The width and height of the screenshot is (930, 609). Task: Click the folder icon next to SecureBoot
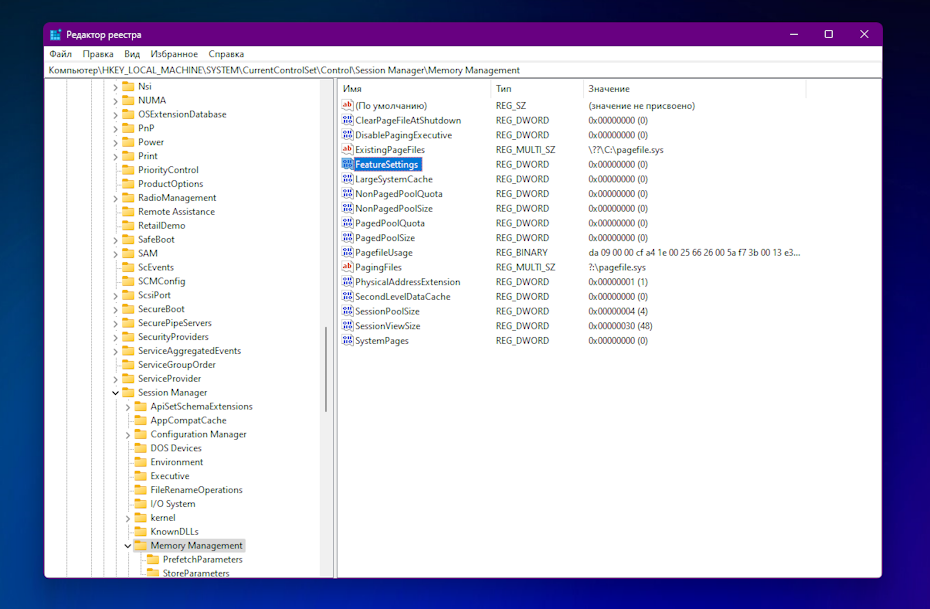[x=128, y=310]
